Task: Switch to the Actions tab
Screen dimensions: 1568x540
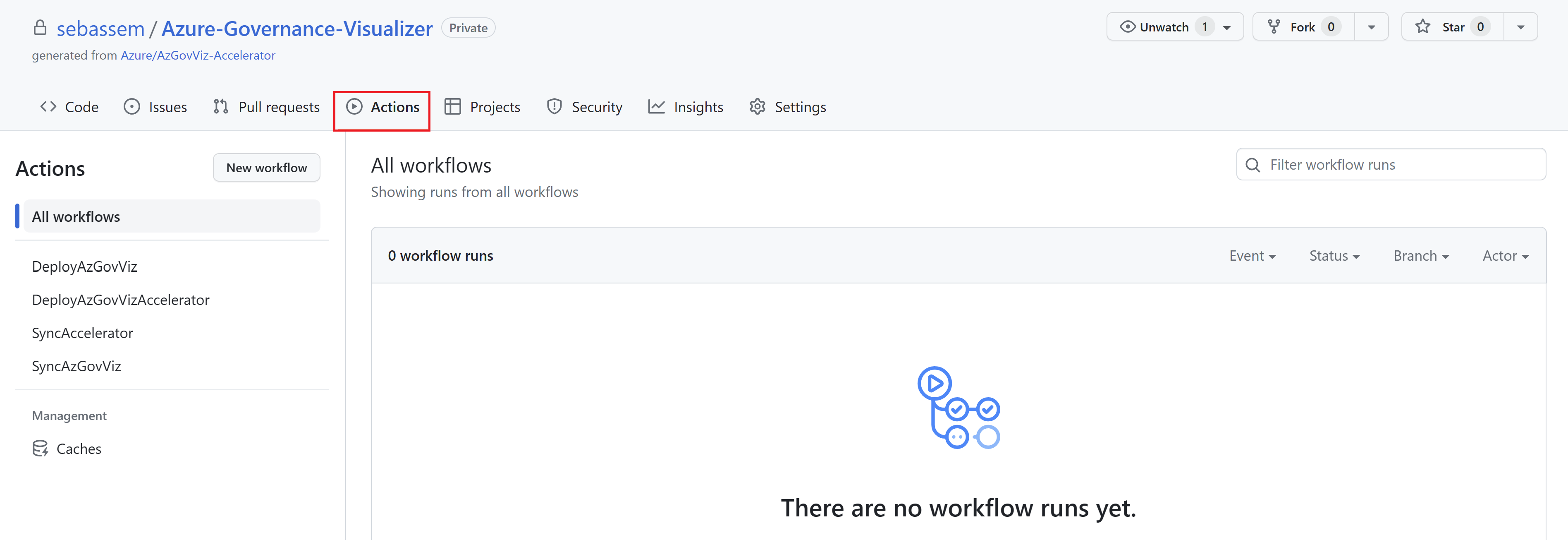Action: 383,107
